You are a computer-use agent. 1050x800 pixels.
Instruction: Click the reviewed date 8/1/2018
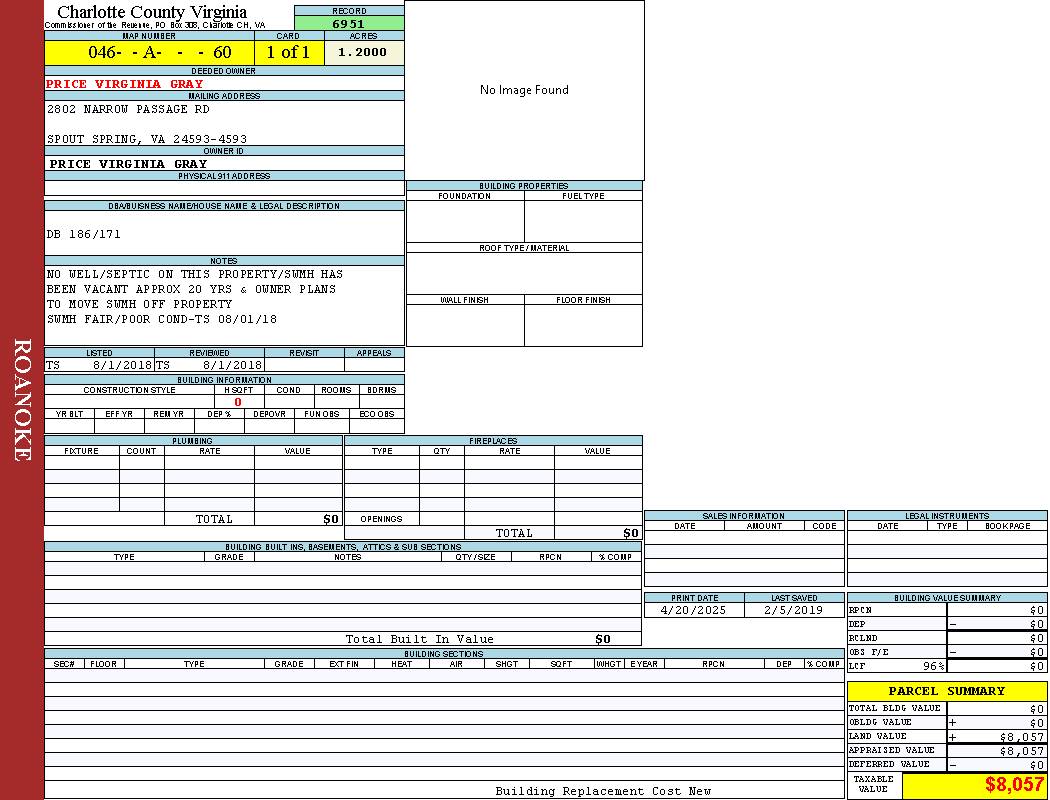click(x=232, y=365)
